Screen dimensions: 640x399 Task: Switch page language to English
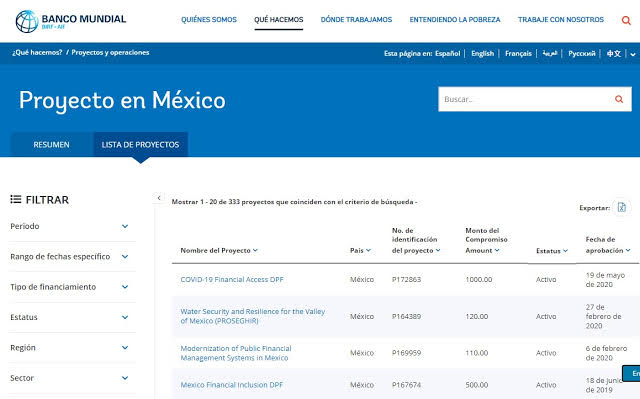point(482,53)
